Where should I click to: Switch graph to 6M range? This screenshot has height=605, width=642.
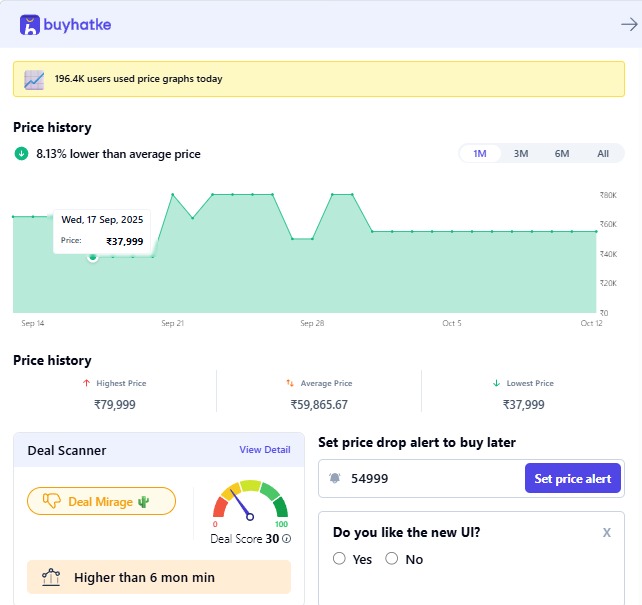[x=562, y=154]
